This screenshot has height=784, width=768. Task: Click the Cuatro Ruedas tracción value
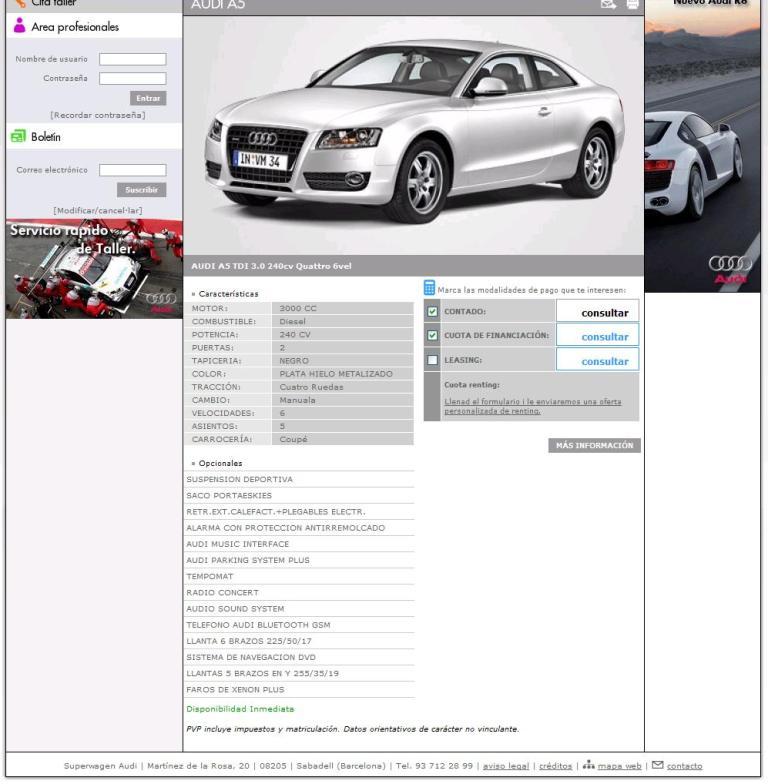(312, 387)
